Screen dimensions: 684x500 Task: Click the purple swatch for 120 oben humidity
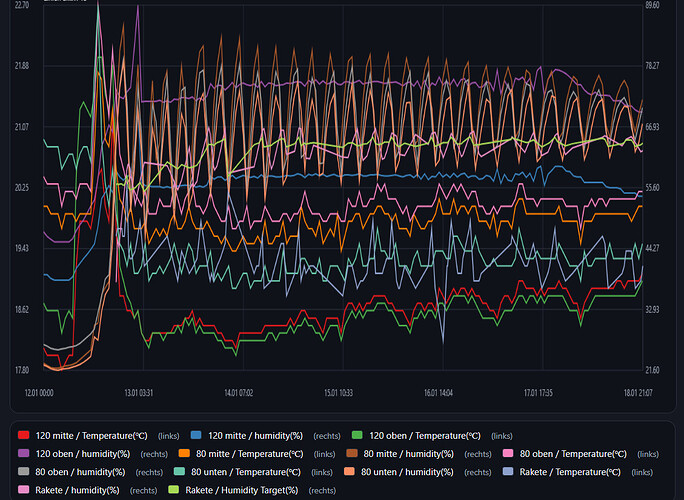click(x=24, y=454)
